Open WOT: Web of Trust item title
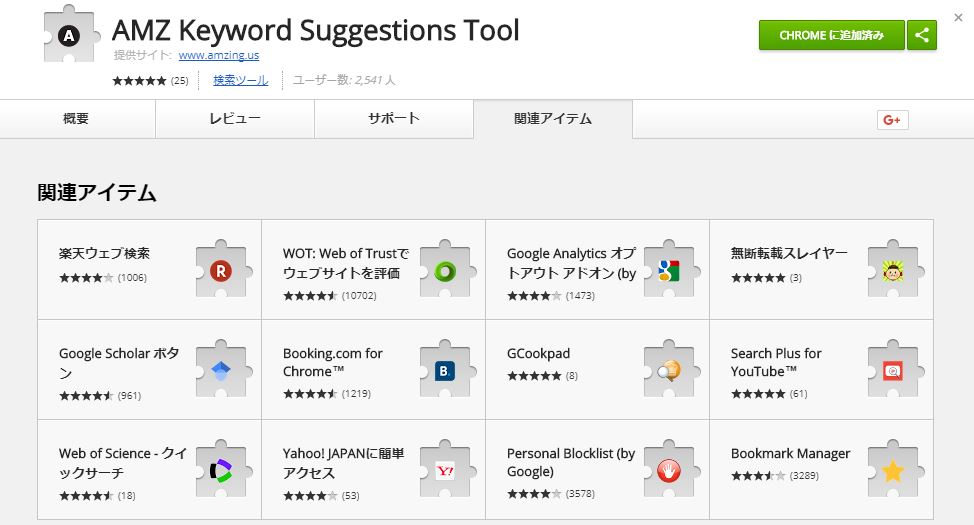This screenshot has width=974, height=525. (346, 263)
